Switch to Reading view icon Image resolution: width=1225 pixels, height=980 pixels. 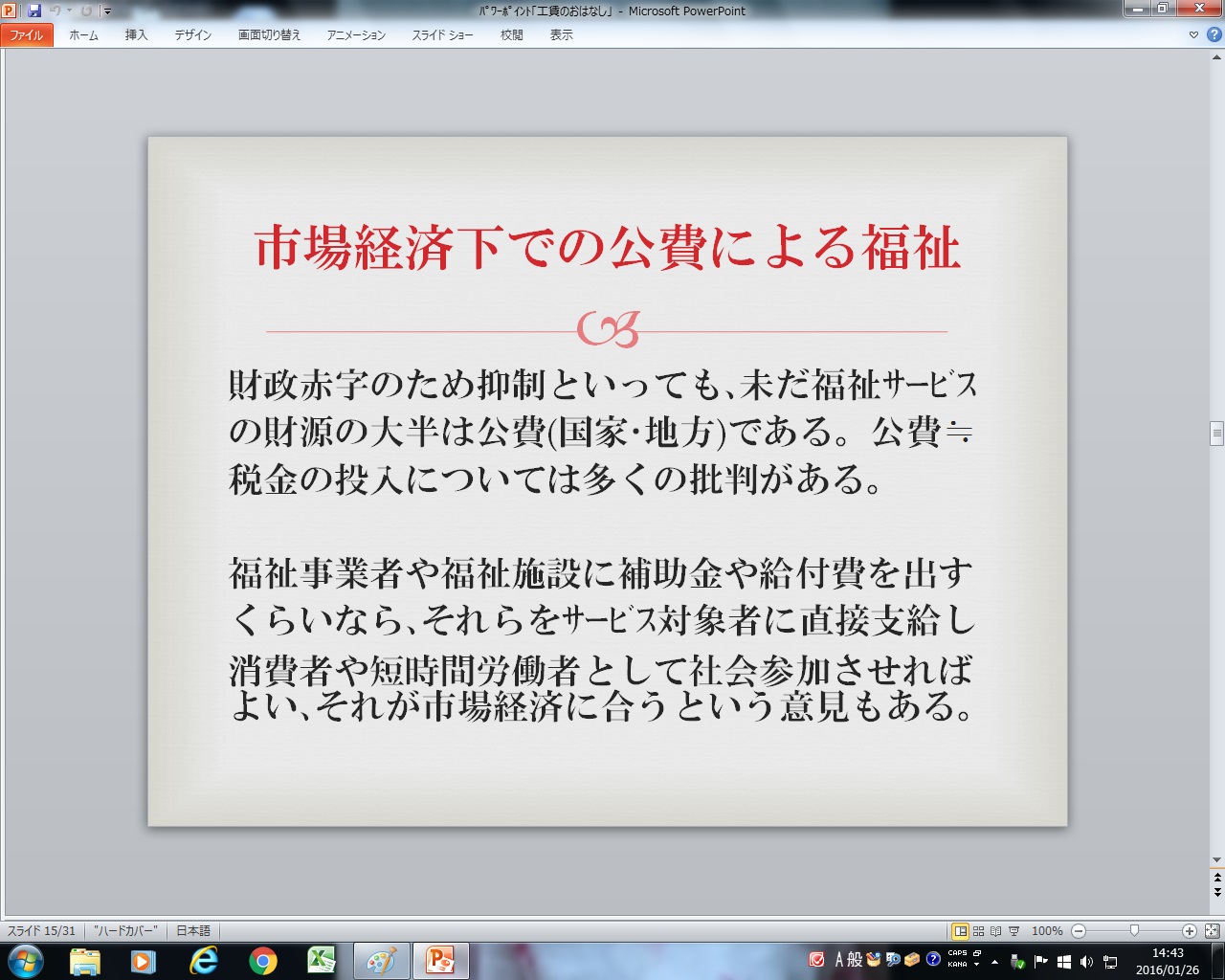[996, 930]
